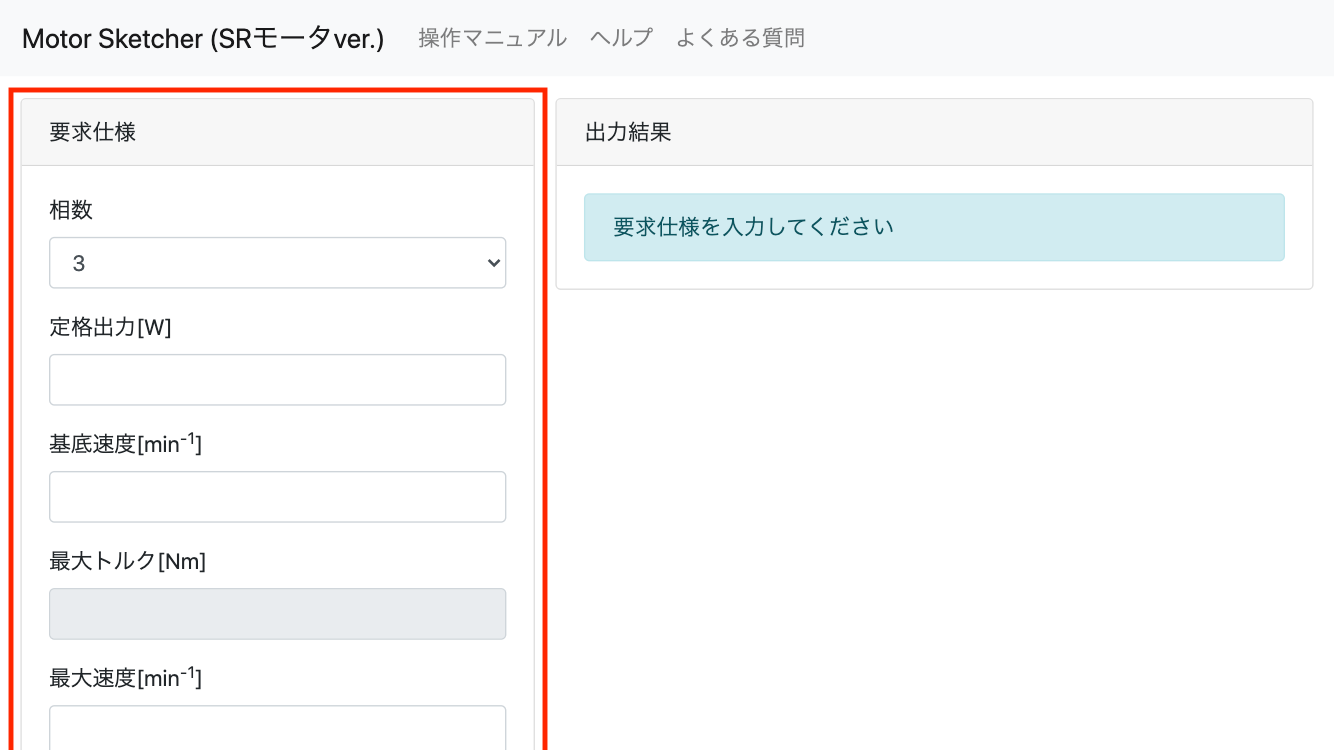Click the 定格出力[W] label
This screenshot has width=1334, height=750.
(111, 327)
